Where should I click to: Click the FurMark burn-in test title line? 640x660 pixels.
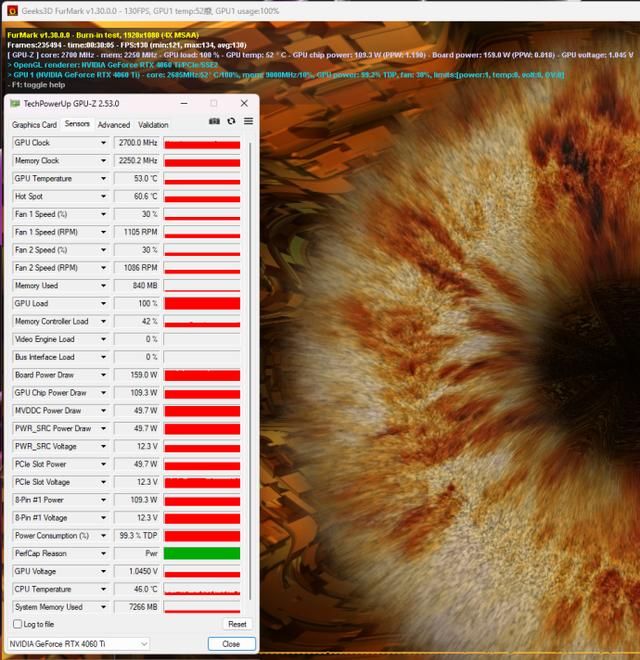tap(103, 35)
